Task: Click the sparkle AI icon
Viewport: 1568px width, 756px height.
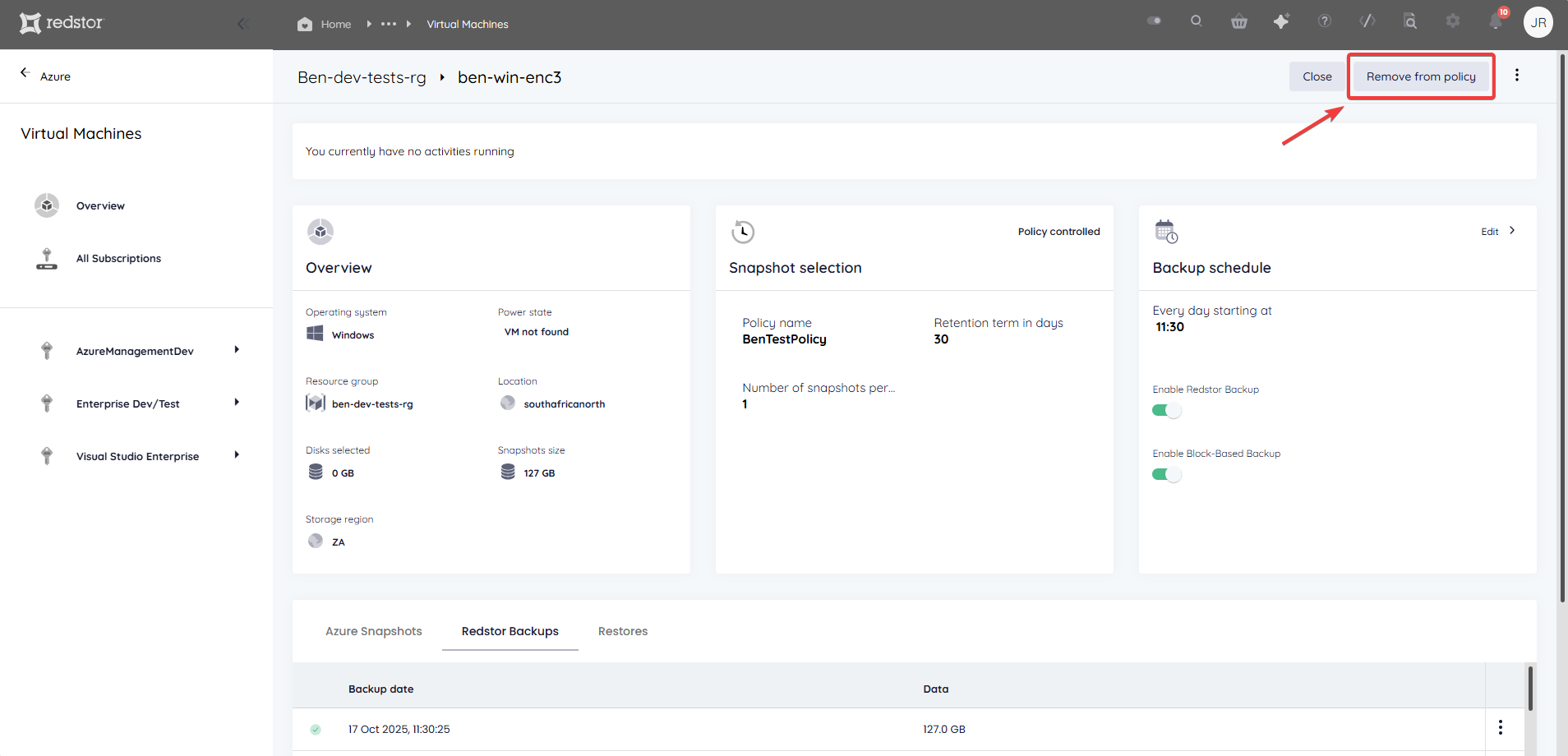Action: (x=1281, y=21)
